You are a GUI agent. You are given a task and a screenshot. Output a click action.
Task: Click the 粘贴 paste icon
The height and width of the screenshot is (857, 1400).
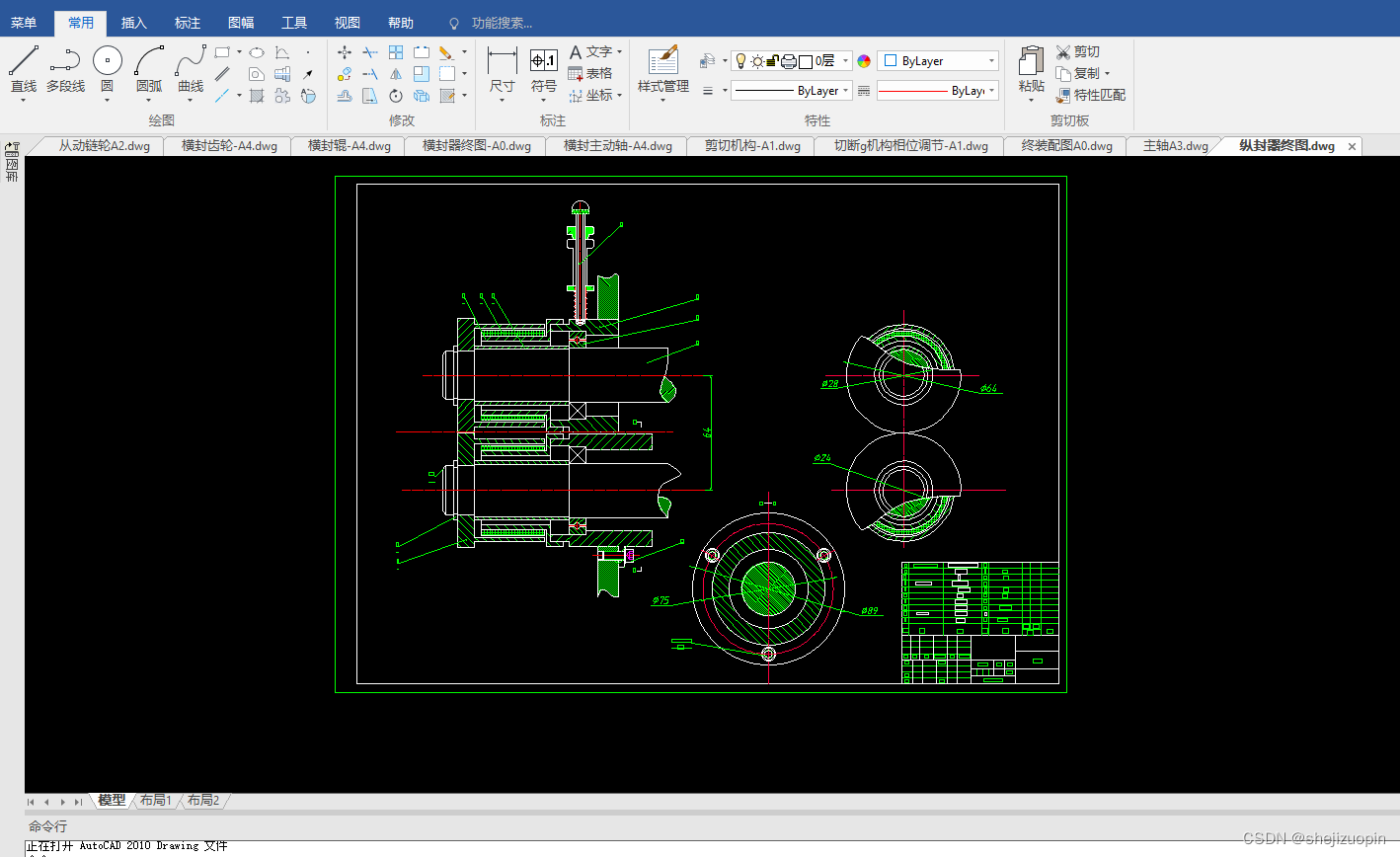[1032, 69]
